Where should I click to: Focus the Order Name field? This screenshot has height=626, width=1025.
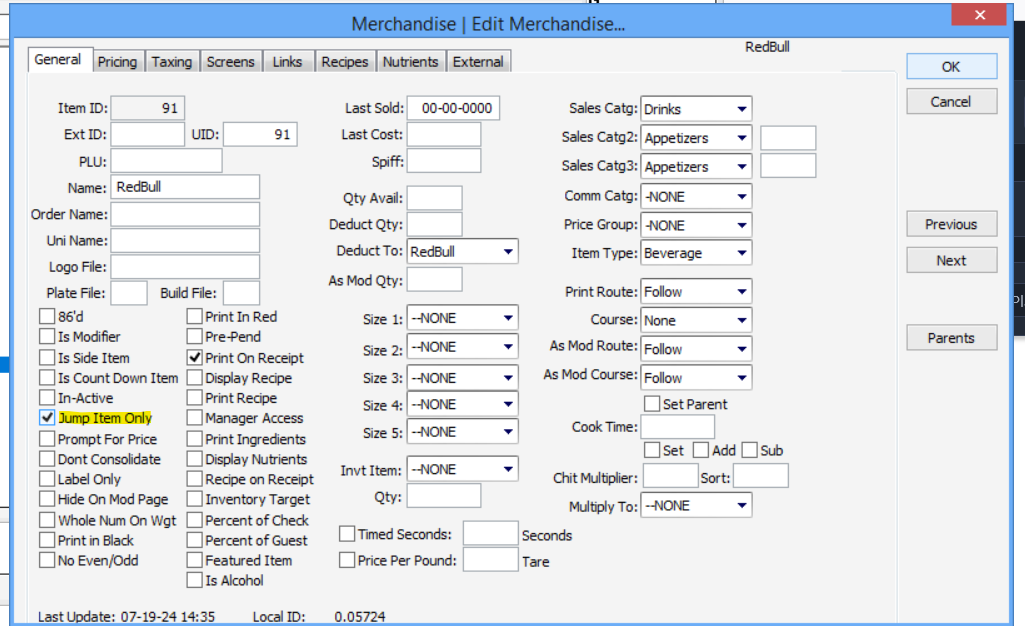pos(185,214)
